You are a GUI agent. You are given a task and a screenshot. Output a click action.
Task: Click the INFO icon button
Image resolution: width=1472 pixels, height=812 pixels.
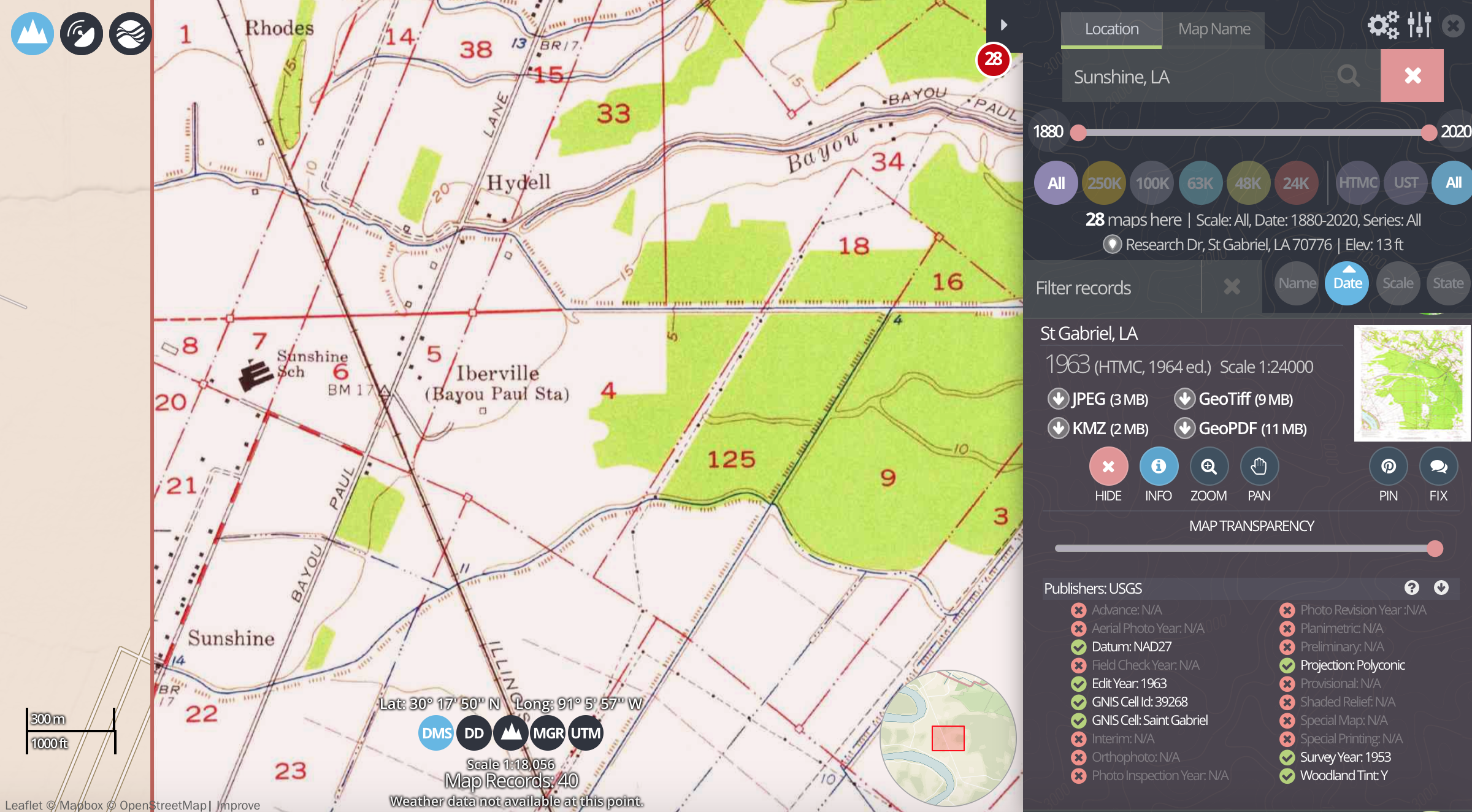pos(1158,467)
